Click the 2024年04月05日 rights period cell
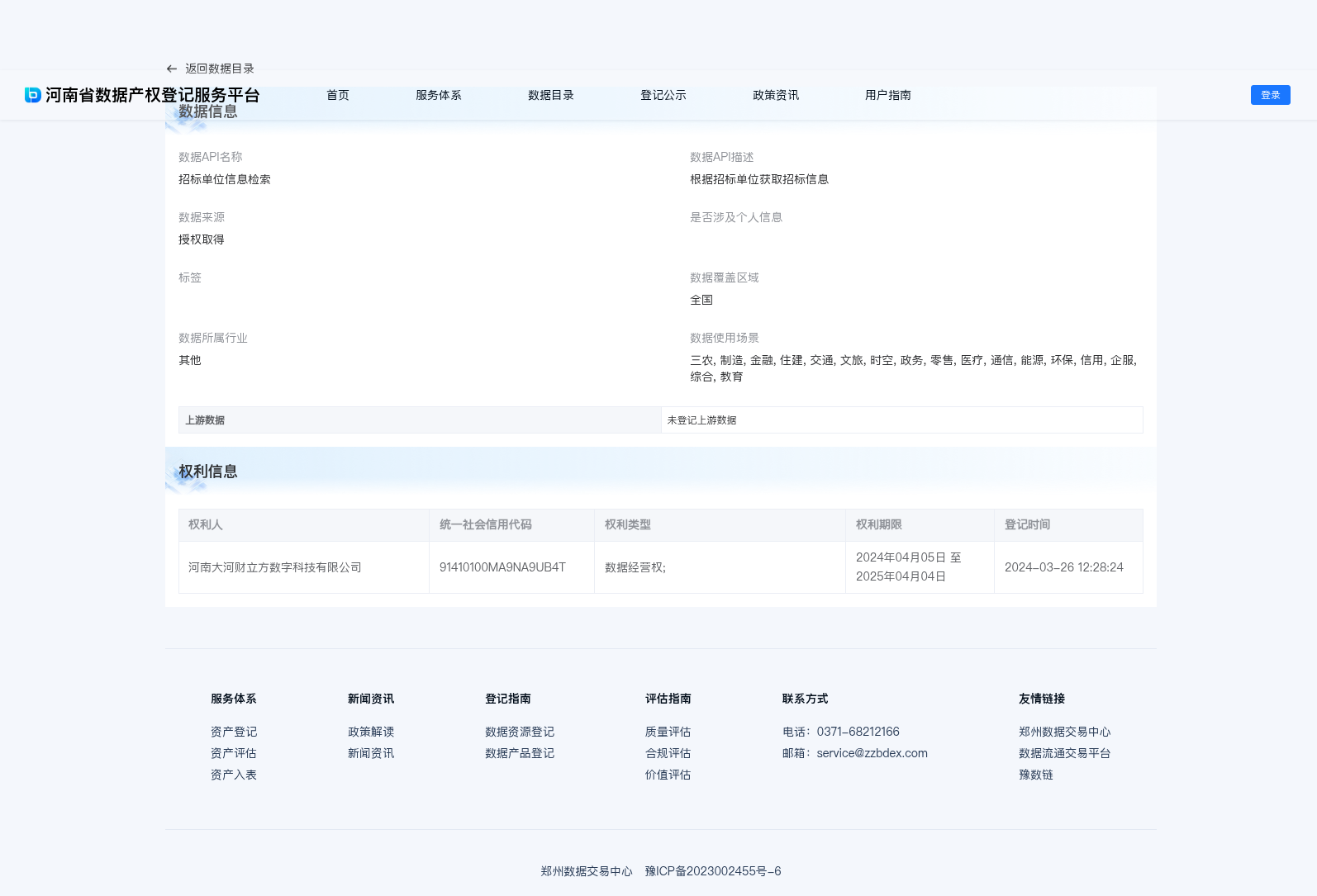 [x=920, y=567]
